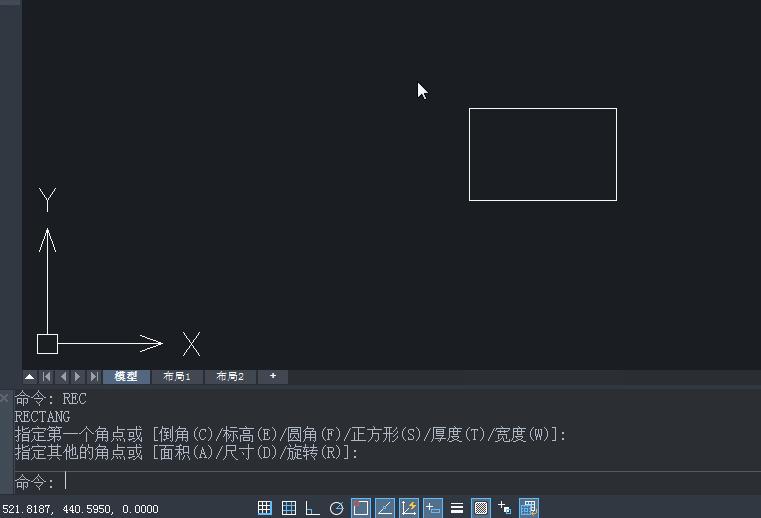Click the RECTANG command history line
761x518 pixels.
point(42,417)
